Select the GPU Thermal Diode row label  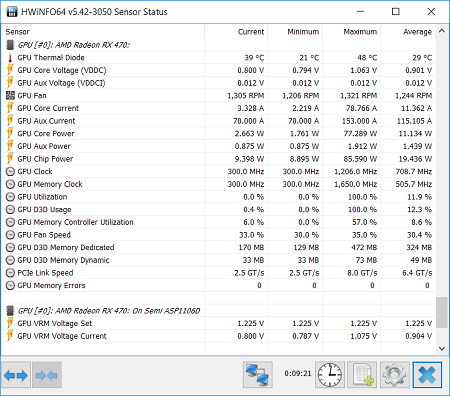tap(51, 58)
